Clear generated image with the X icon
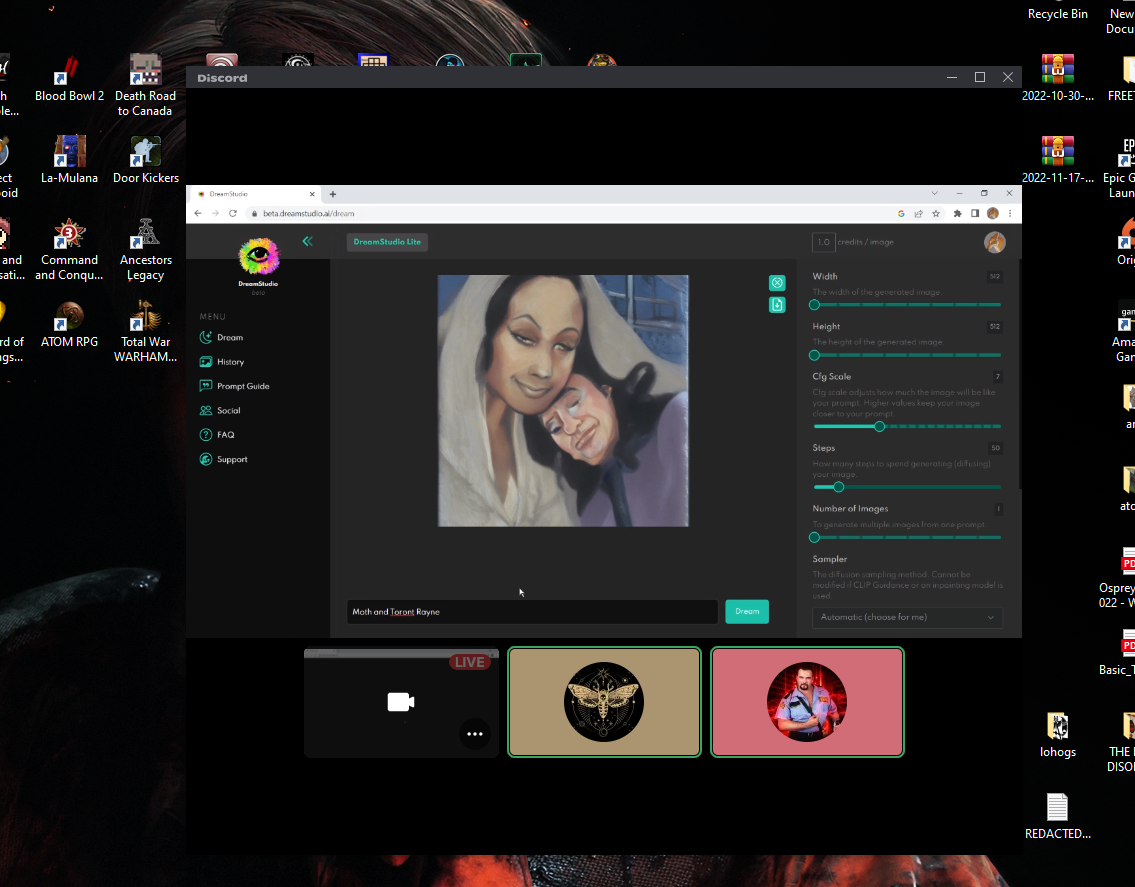Image resolution: width=1135 pixels, height=887 pixels. (777, 282)
